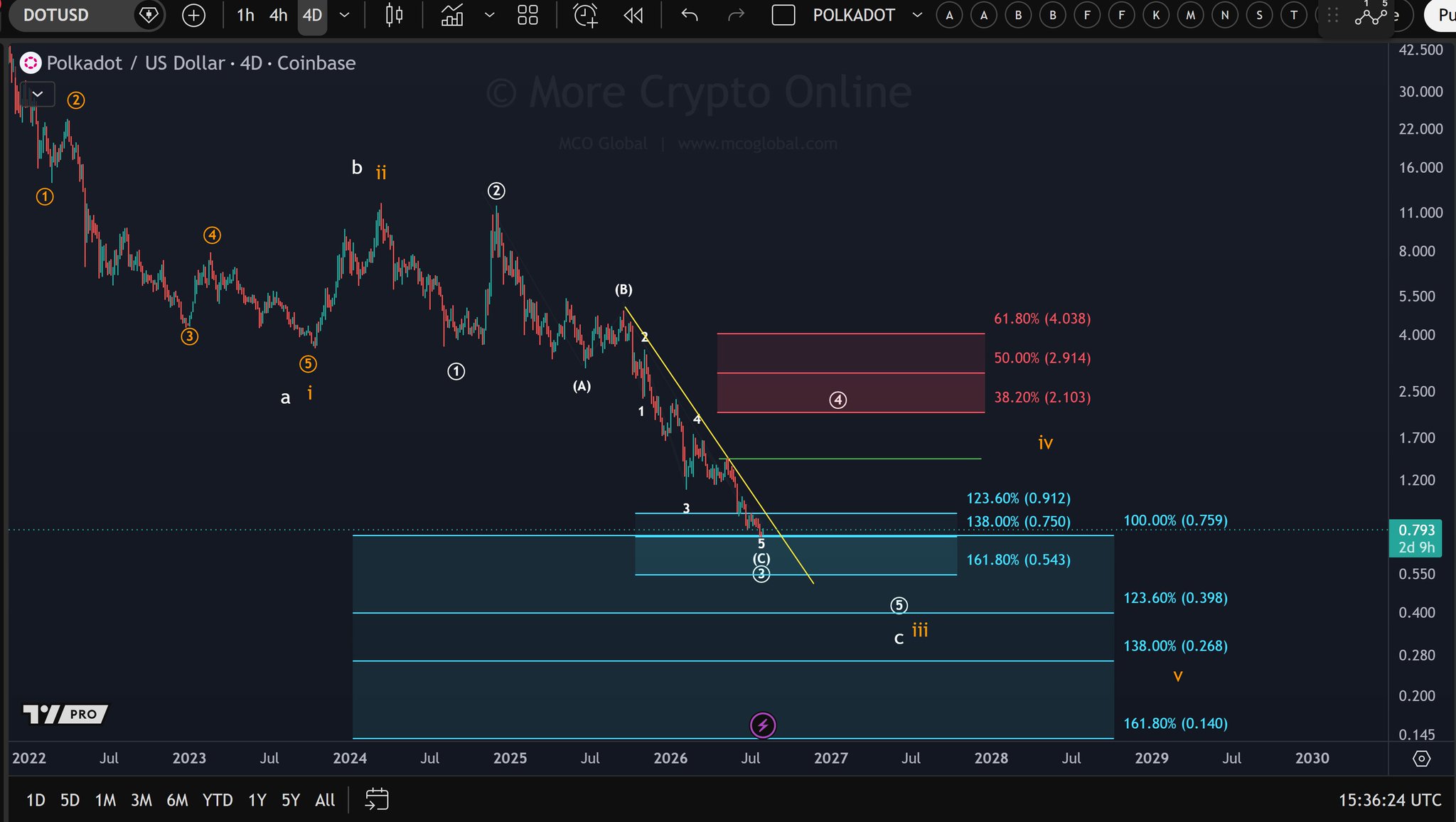Click the S circle button
Viewport: 1456px width, 822px height.
tap(1260, 15)
